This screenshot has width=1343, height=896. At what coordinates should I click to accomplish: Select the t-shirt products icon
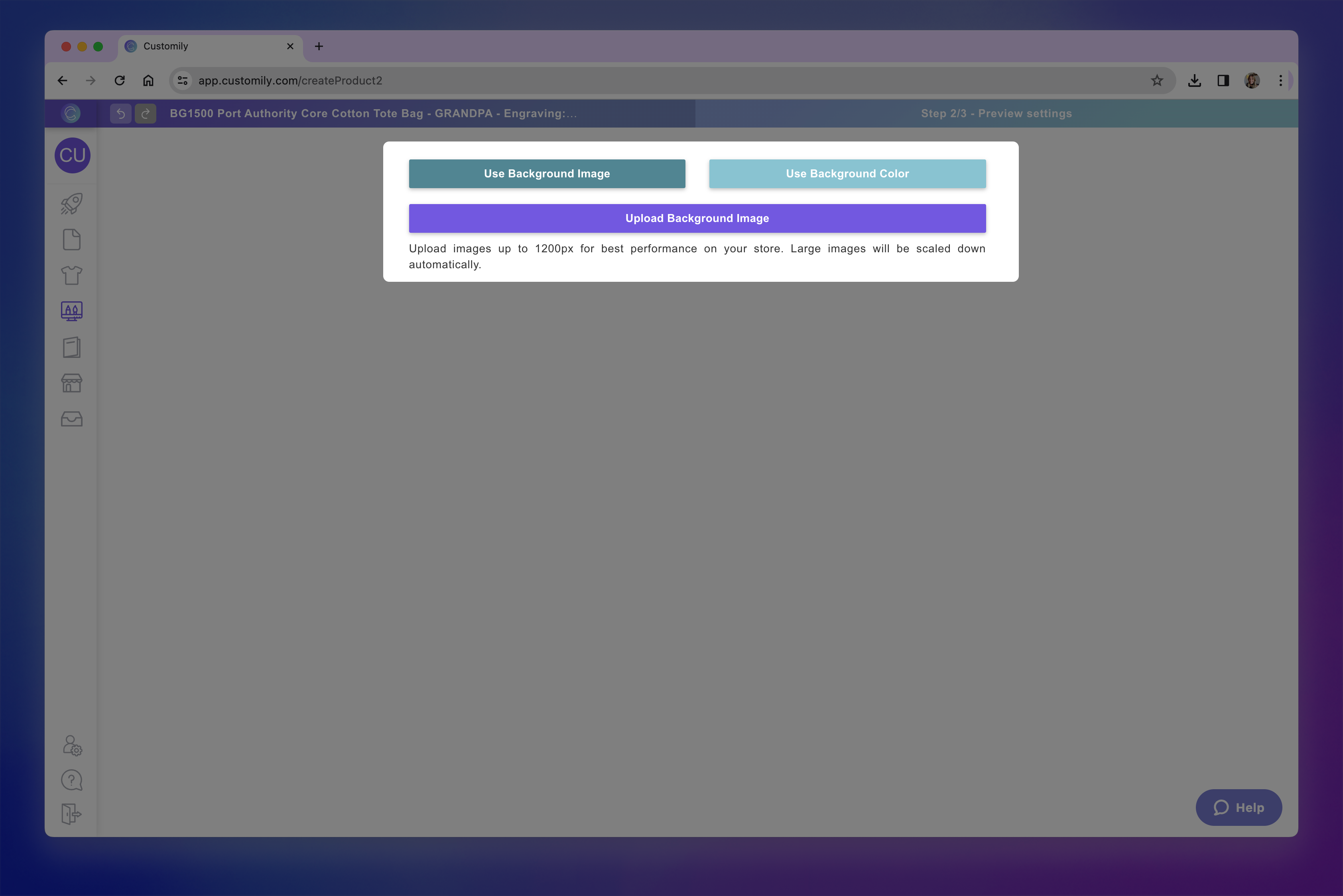71,275
